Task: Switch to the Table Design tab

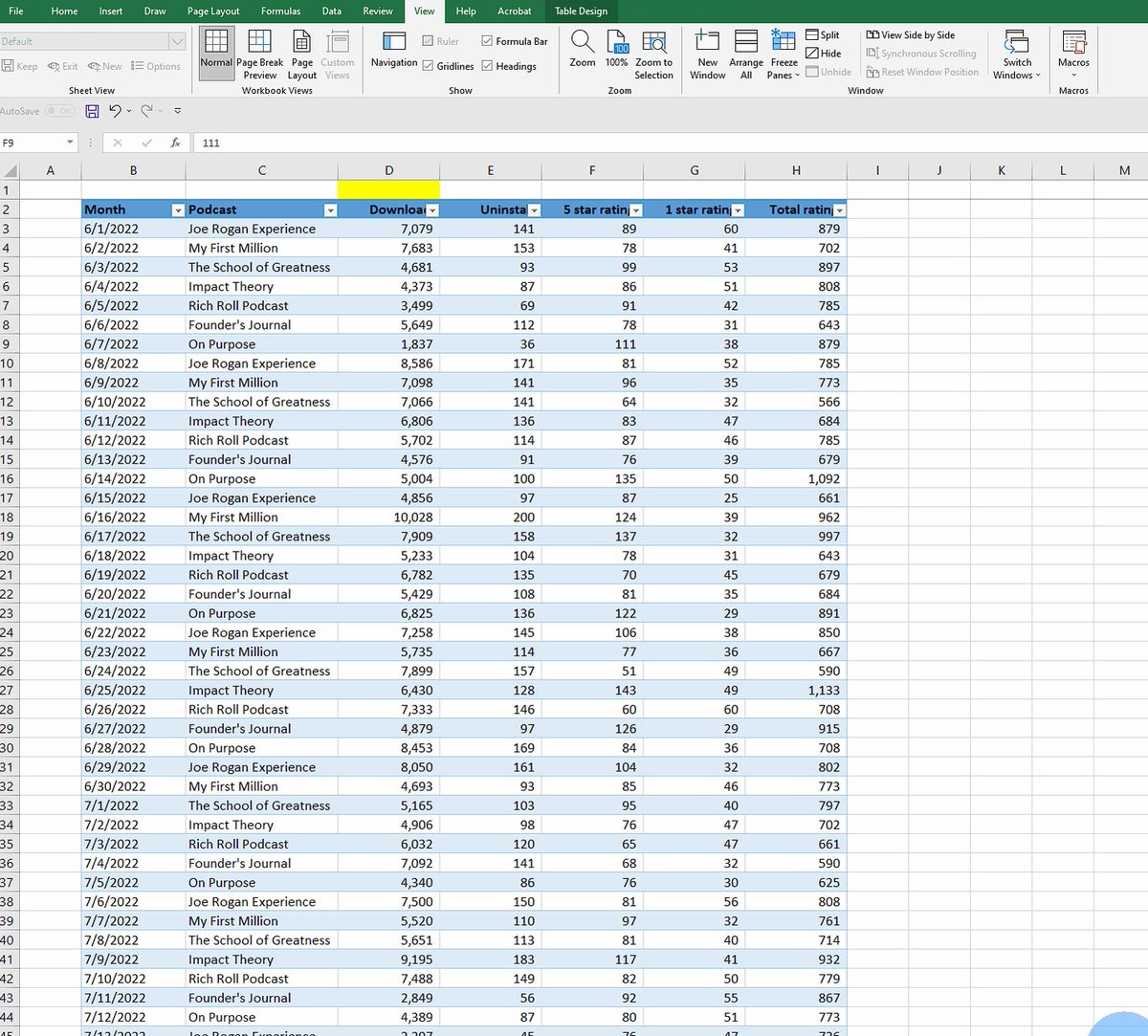Action: click(x=582, y=11)
